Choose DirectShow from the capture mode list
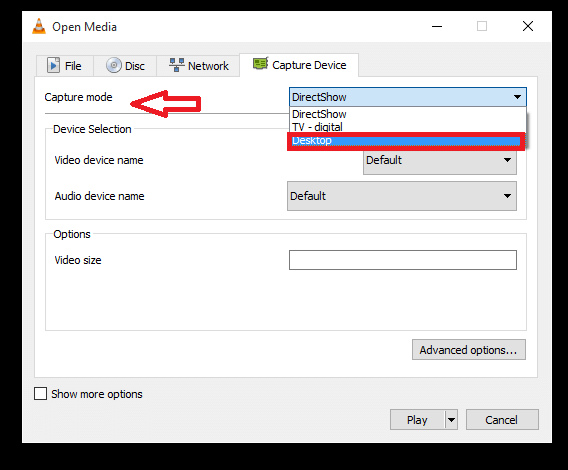Screen dimensions: 568x470 point(408,114)
